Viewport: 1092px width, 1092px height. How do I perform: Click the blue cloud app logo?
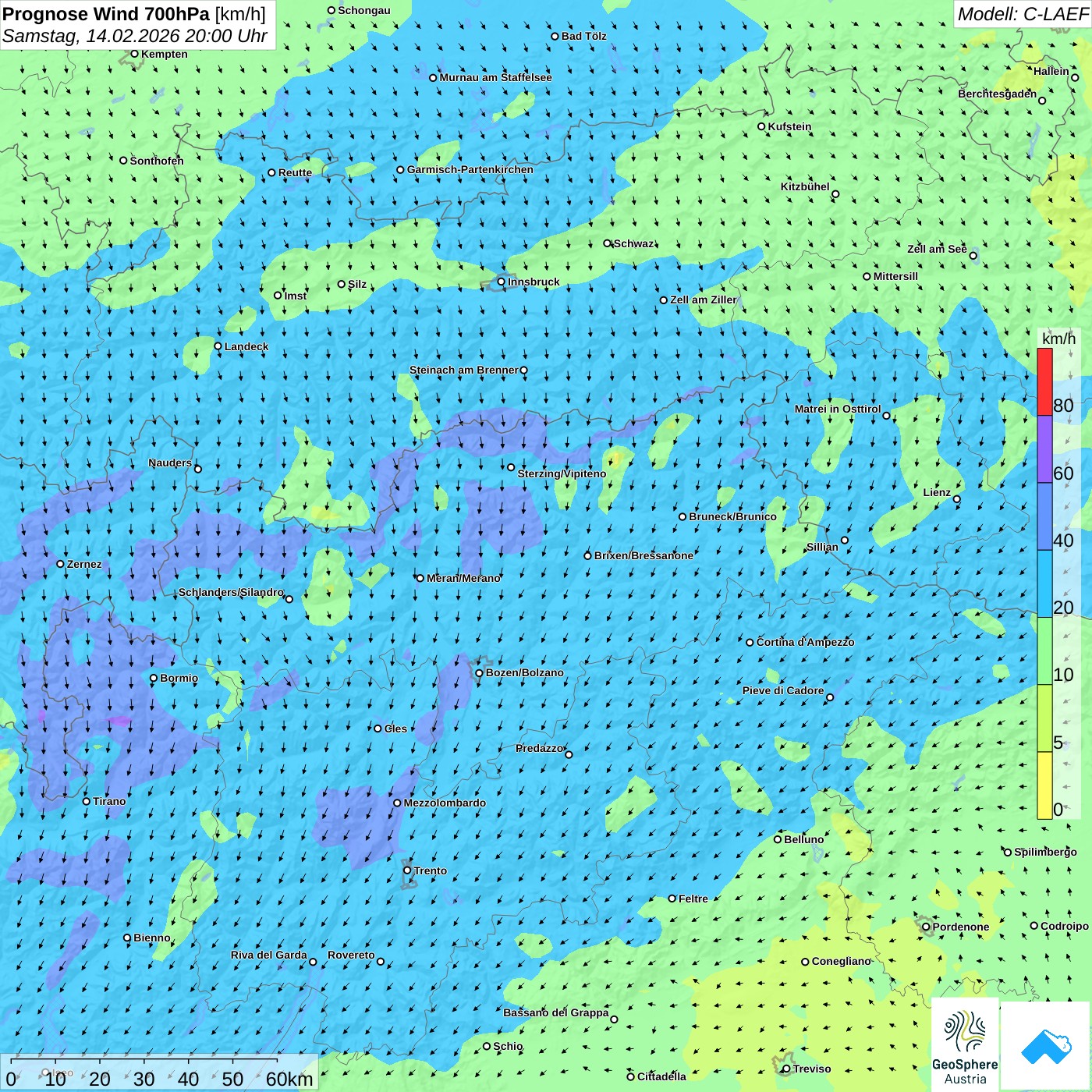1046,1046
